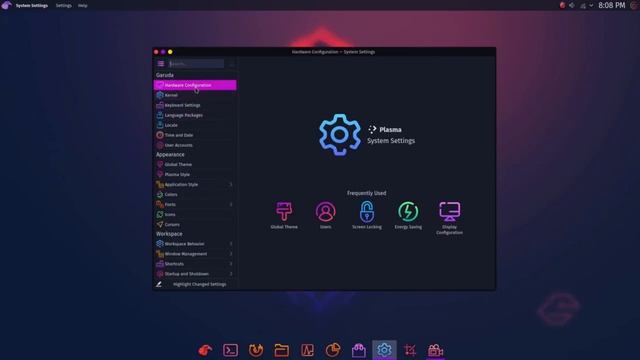
Task: Click the System Settings gear in the dock
Action: point(384,350)
